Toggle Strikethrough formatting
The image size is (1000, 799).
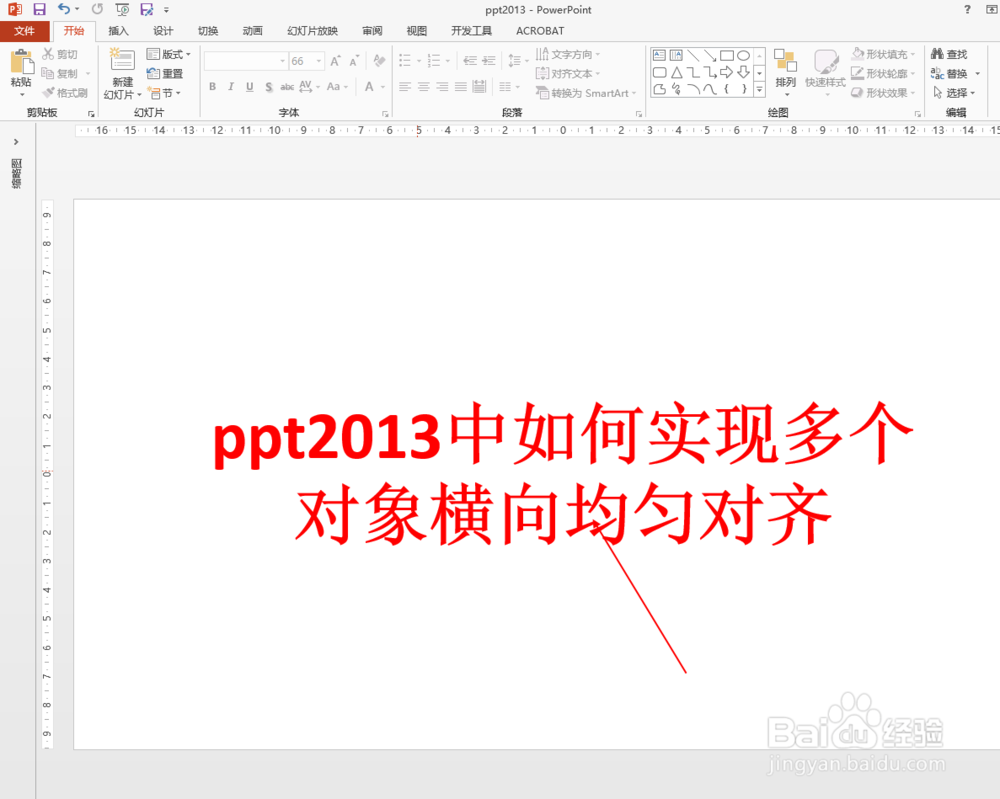(x=287, y=87)
